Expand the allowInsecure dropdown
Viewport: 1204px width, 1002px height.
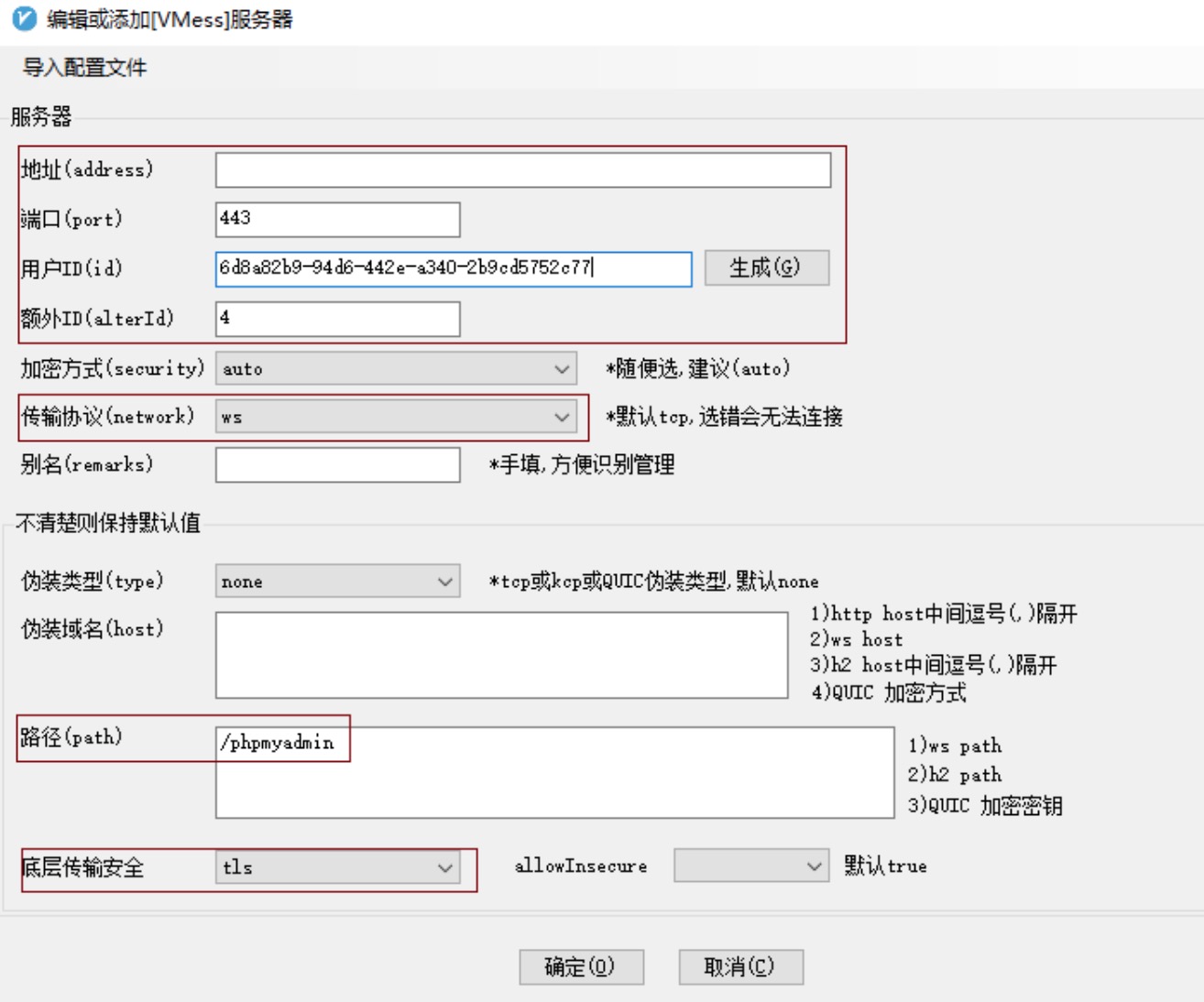click(750, 866)
